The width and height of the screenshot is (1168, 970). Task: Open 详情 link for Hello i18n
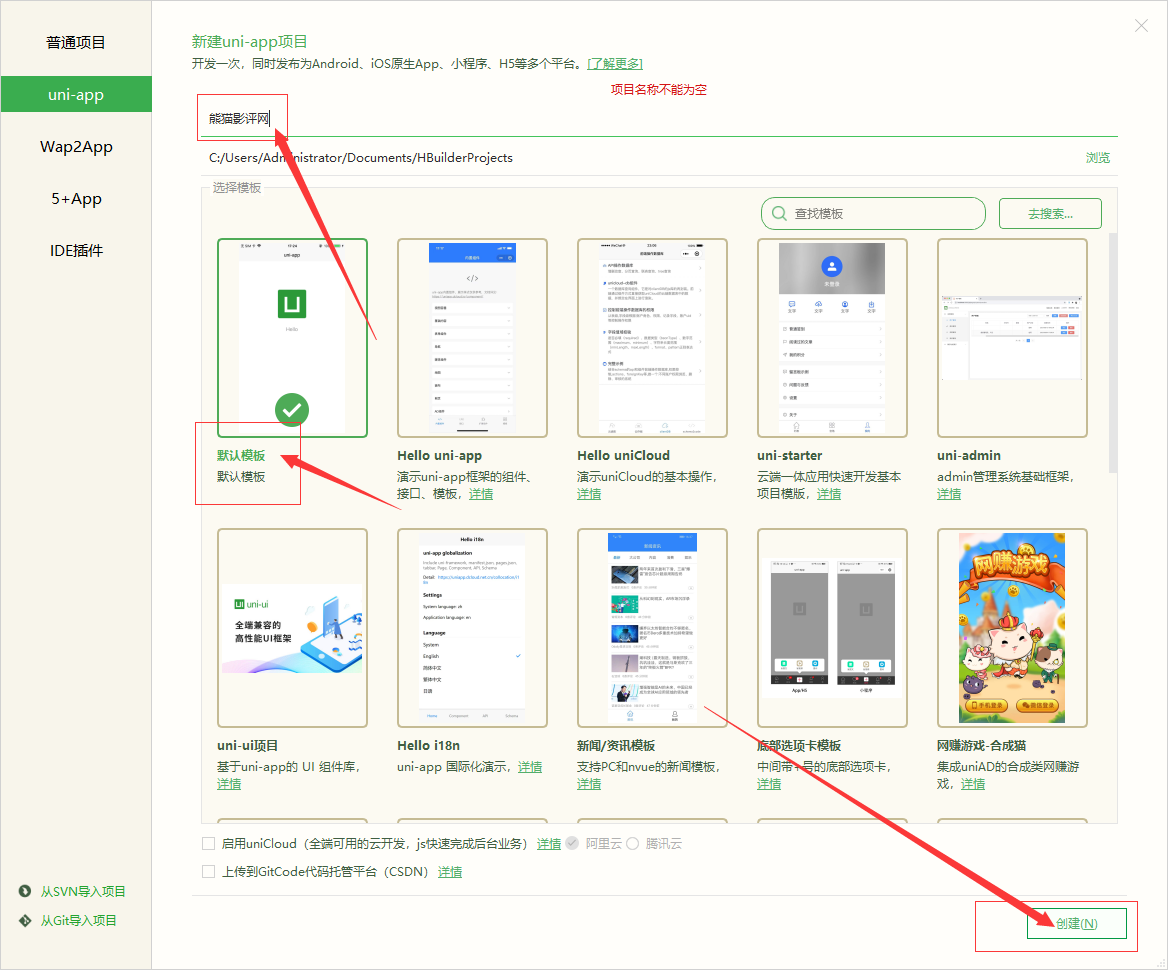pyautogui.click(x=530, y=767)
